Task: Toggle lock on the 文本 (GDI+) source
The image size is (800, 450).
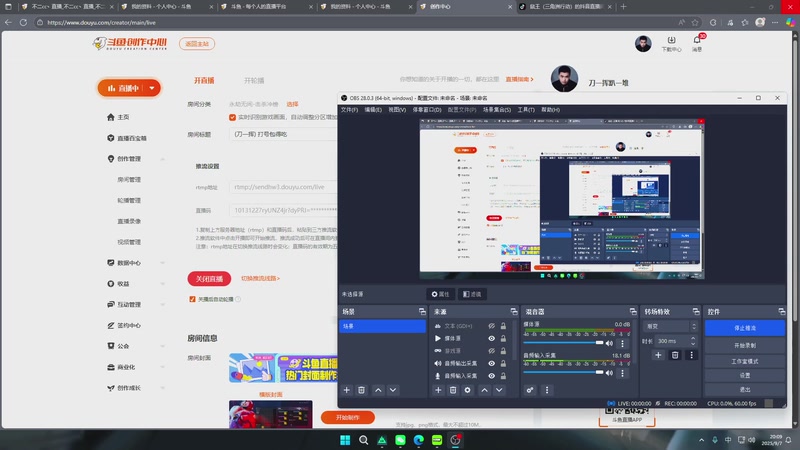Action: point(503,326)
